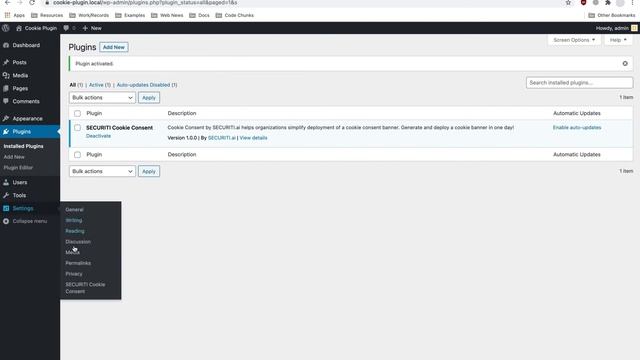Check the SECURITI Cookie Consent plugin checkbox
Image resolution: width=640 pixels, height=360 pixels.
point(78,128)
